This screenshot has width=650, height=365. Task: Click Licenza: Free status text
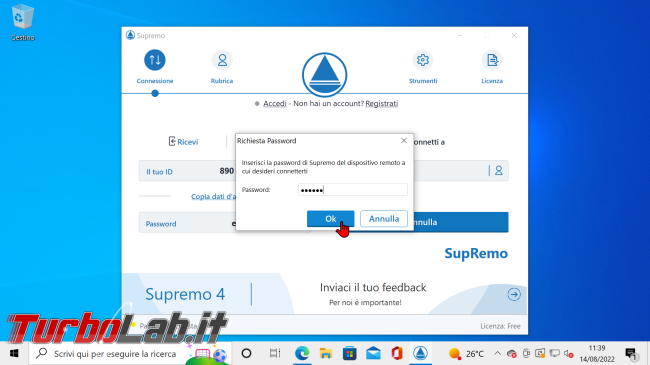[500, 326]
